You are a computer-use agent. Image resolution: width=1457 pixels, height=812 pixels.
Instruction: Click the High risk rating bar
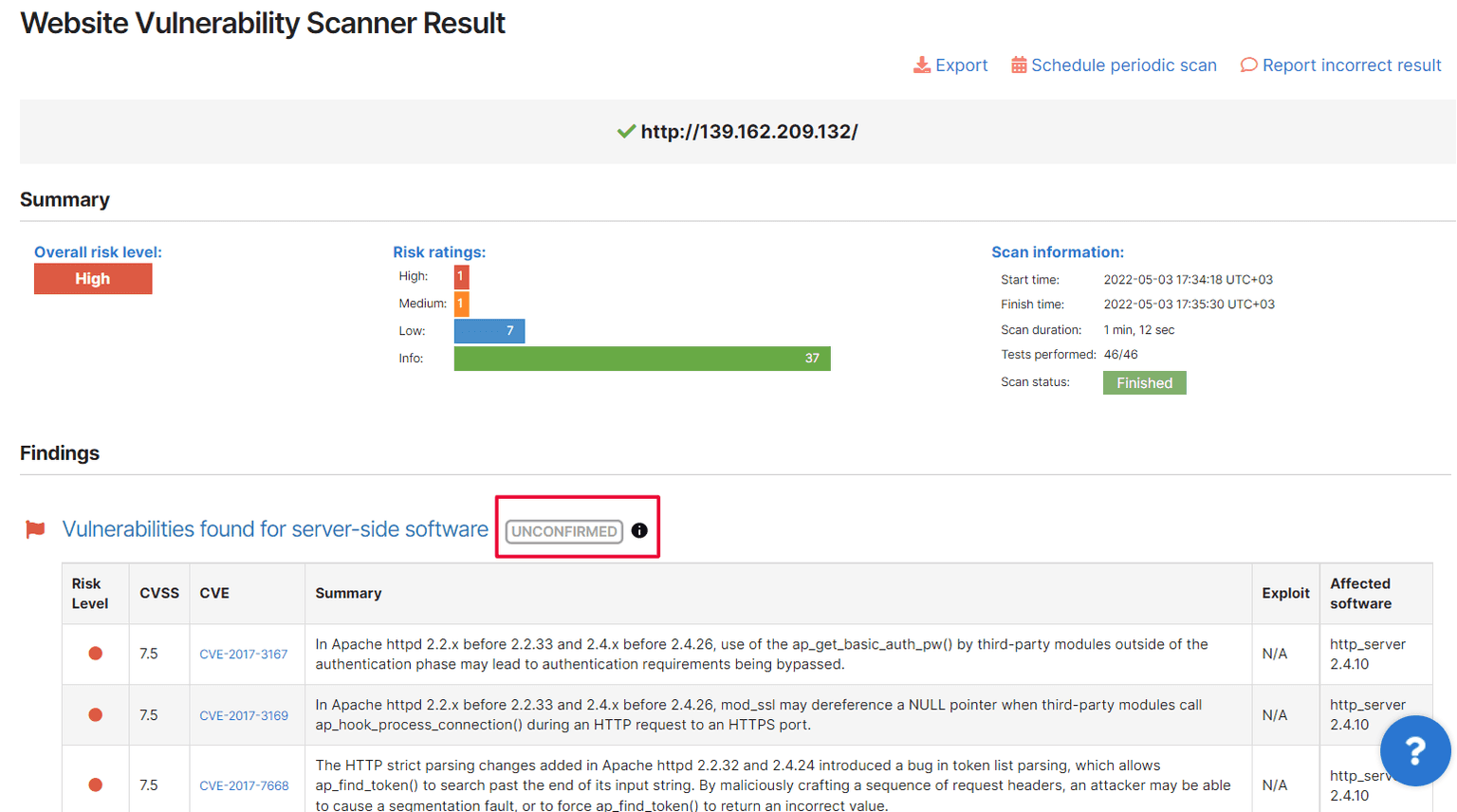[x=460, y=276]
